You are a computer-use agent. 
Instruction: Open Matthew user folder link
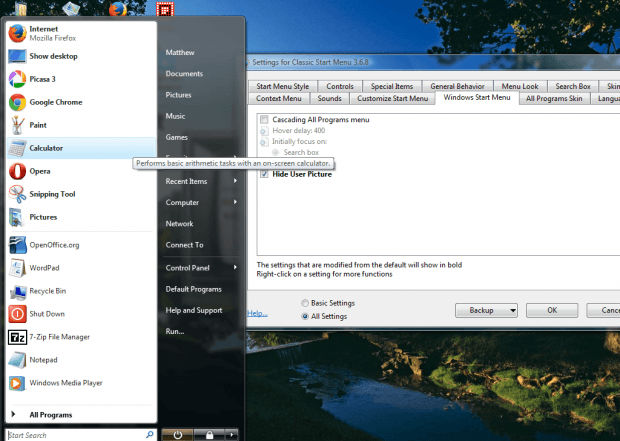coord(180,53)
